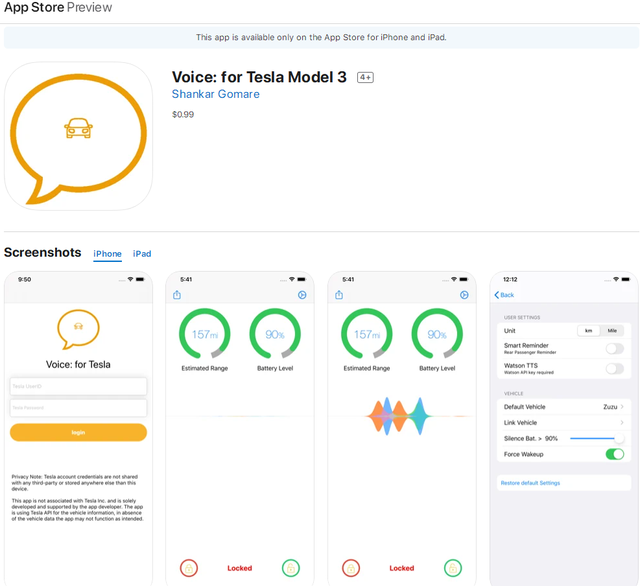
Task: Tap the green unlock icon in second screenshot
Action: click(291, 568)
